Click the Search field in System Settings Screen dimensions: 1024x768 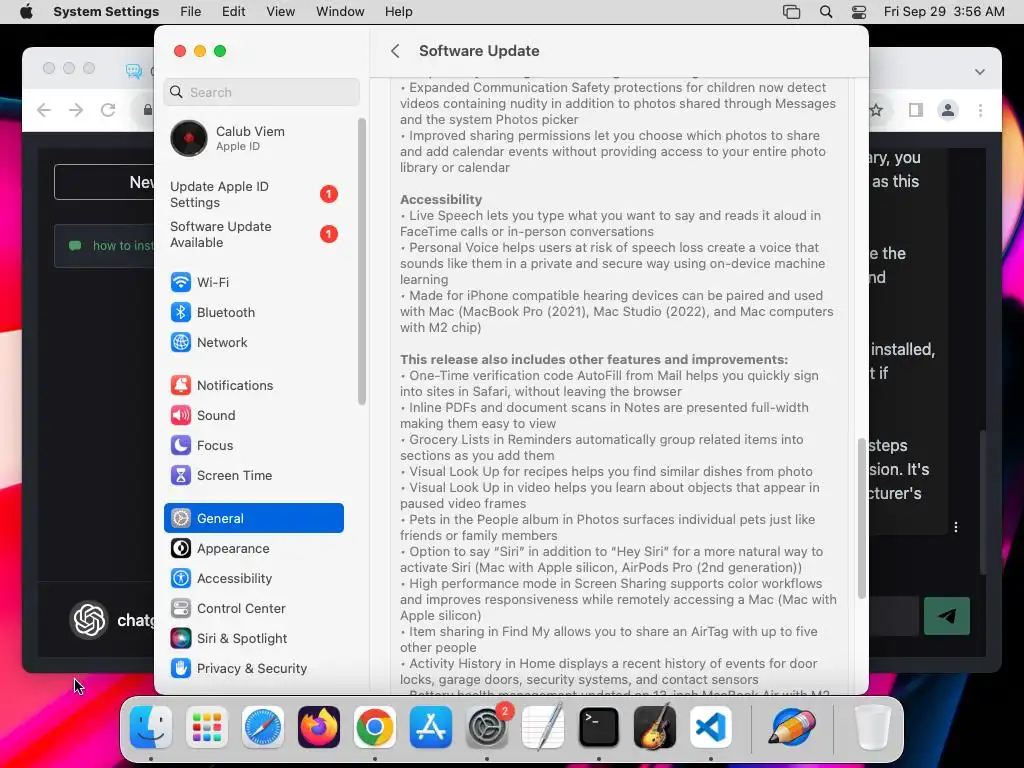click(x=261, y=92)
